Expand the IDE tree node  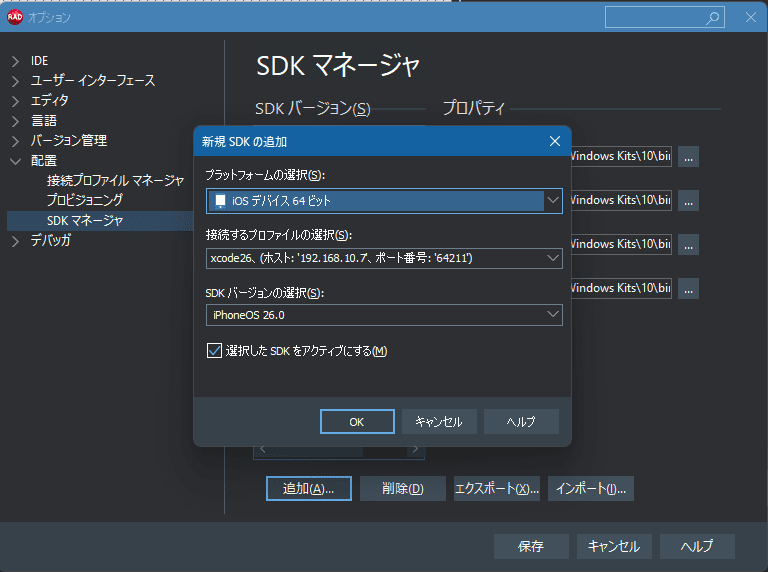click(x=15, y=61)
